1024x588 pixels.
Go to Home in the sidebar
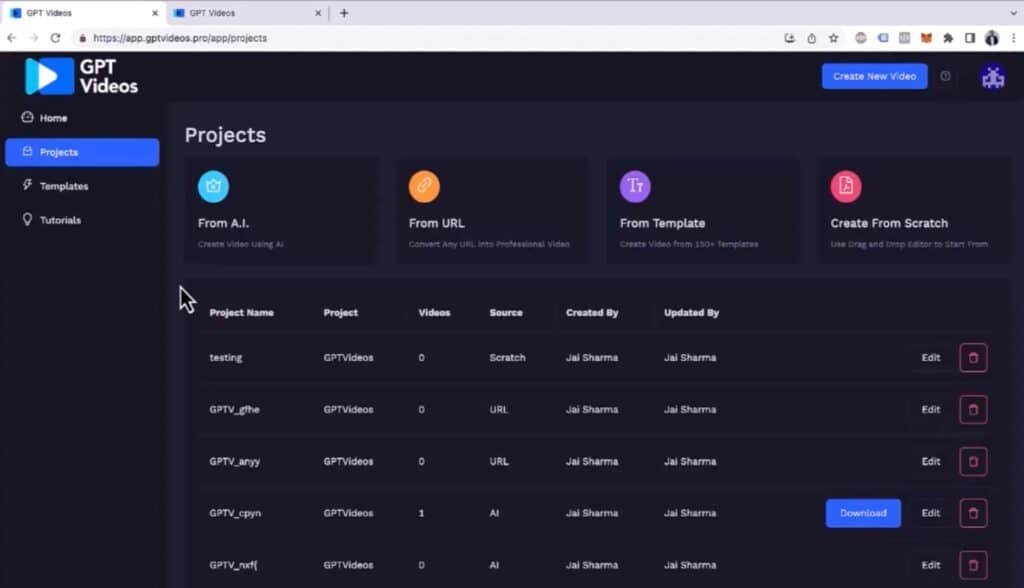point(53,118)
